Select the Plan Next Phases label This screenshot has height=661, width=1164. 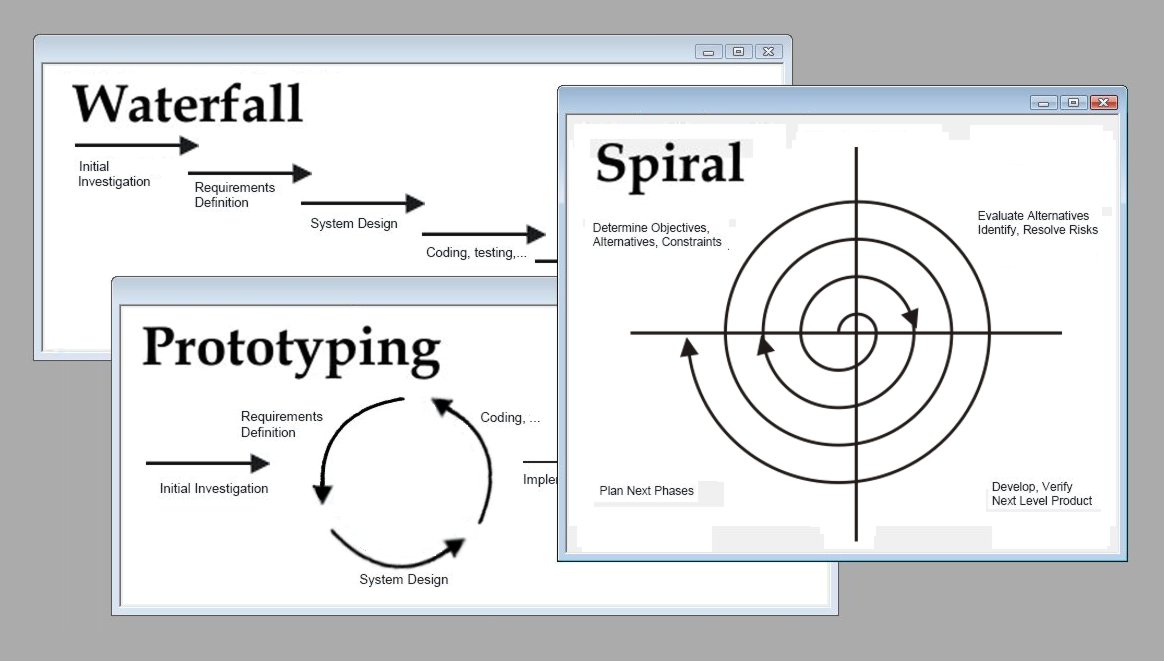645,491
